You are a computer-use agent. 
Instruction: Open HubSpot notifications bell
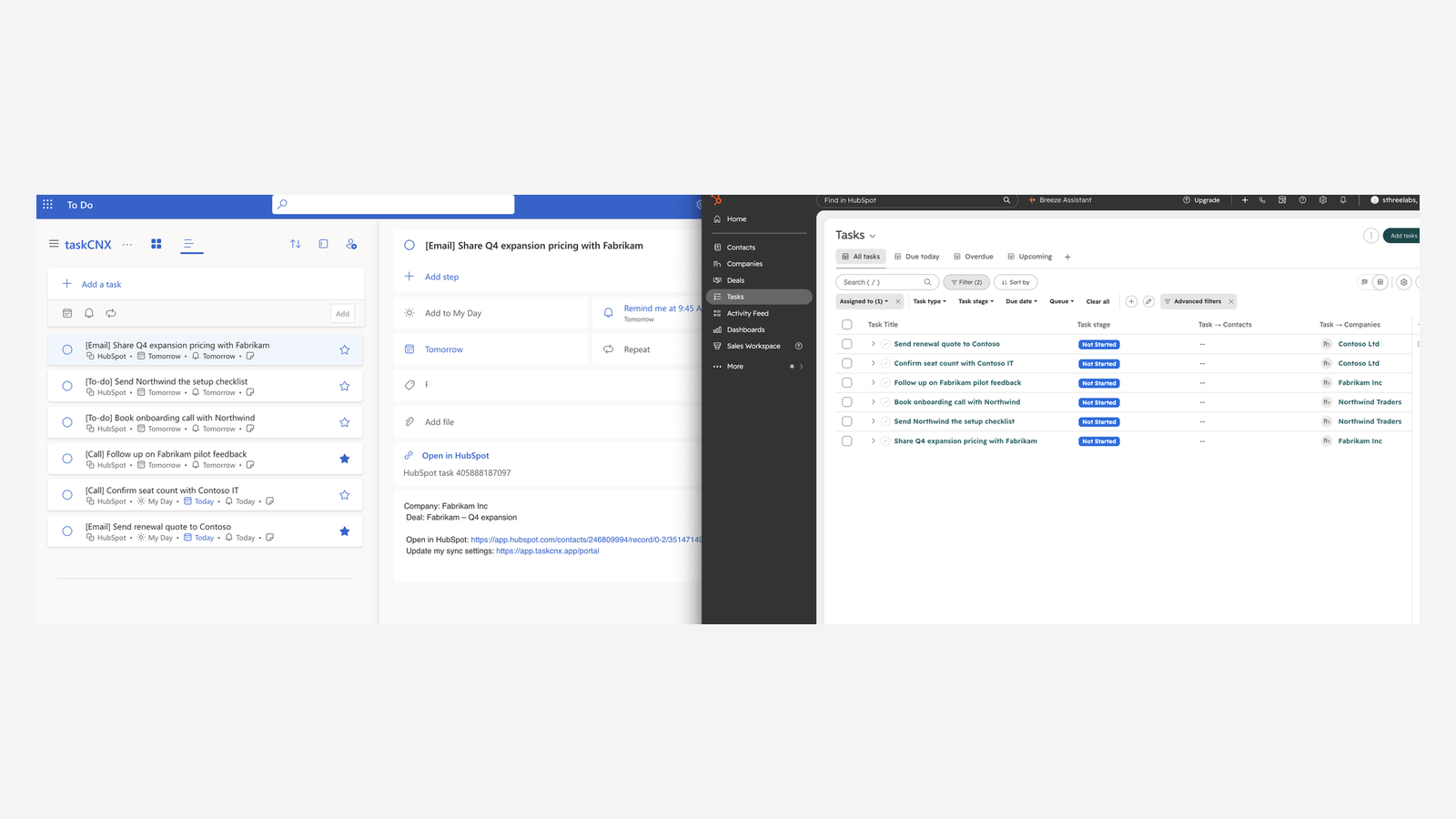pos(1343,200)
